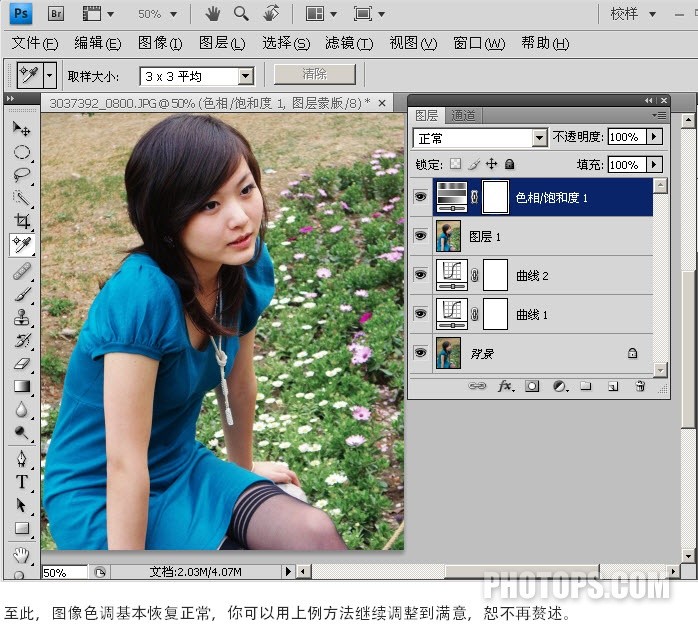698x630 pixels.
Task: Create a new layer
Action: pyautogui.click(x=613, y=386)
